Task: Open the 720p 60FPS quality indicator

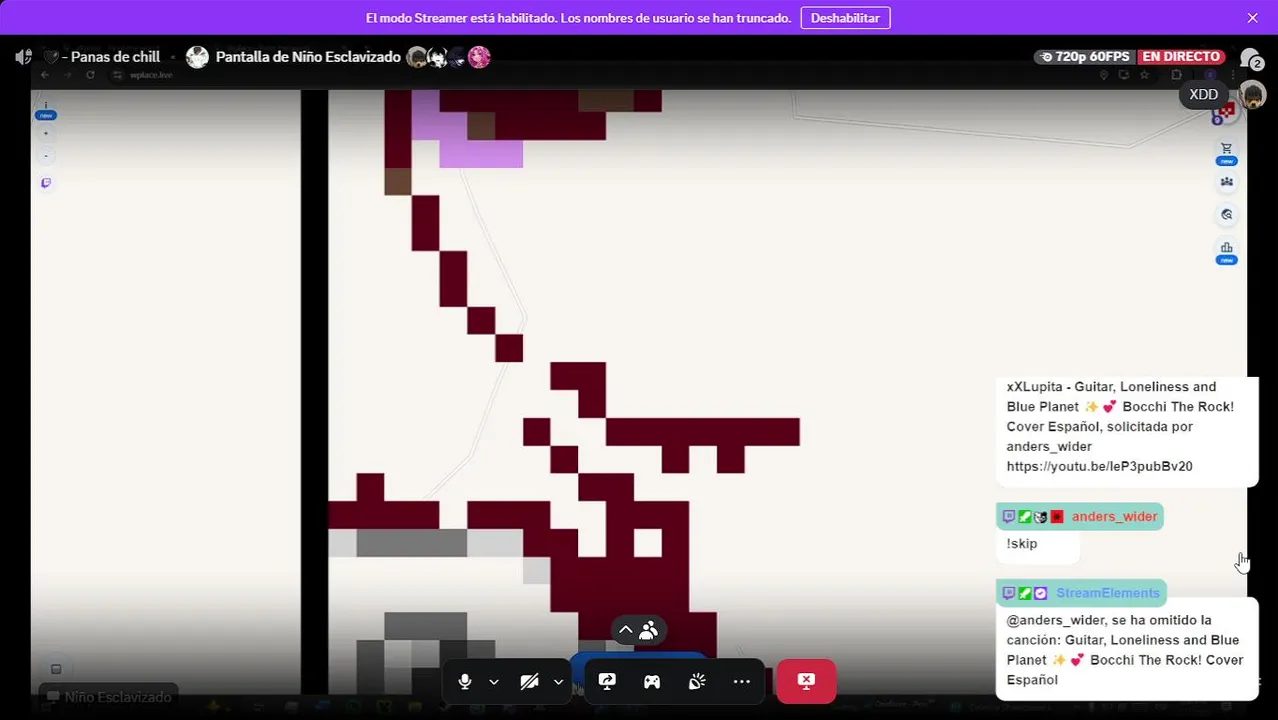Action: (x=1085, y=57)
